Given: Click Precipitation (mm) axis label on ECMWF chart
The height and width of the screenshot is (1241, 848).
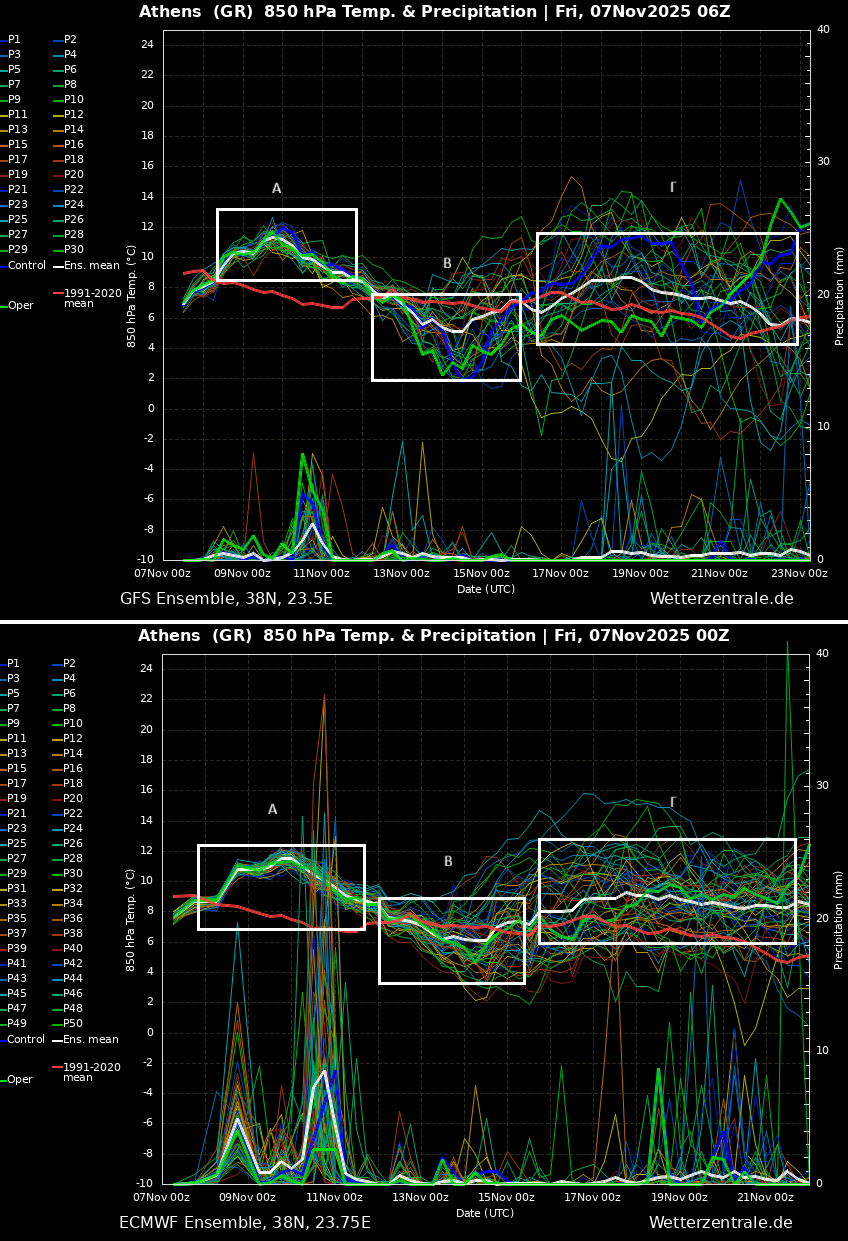Looking at the screenshot, I should click(840, 920).
